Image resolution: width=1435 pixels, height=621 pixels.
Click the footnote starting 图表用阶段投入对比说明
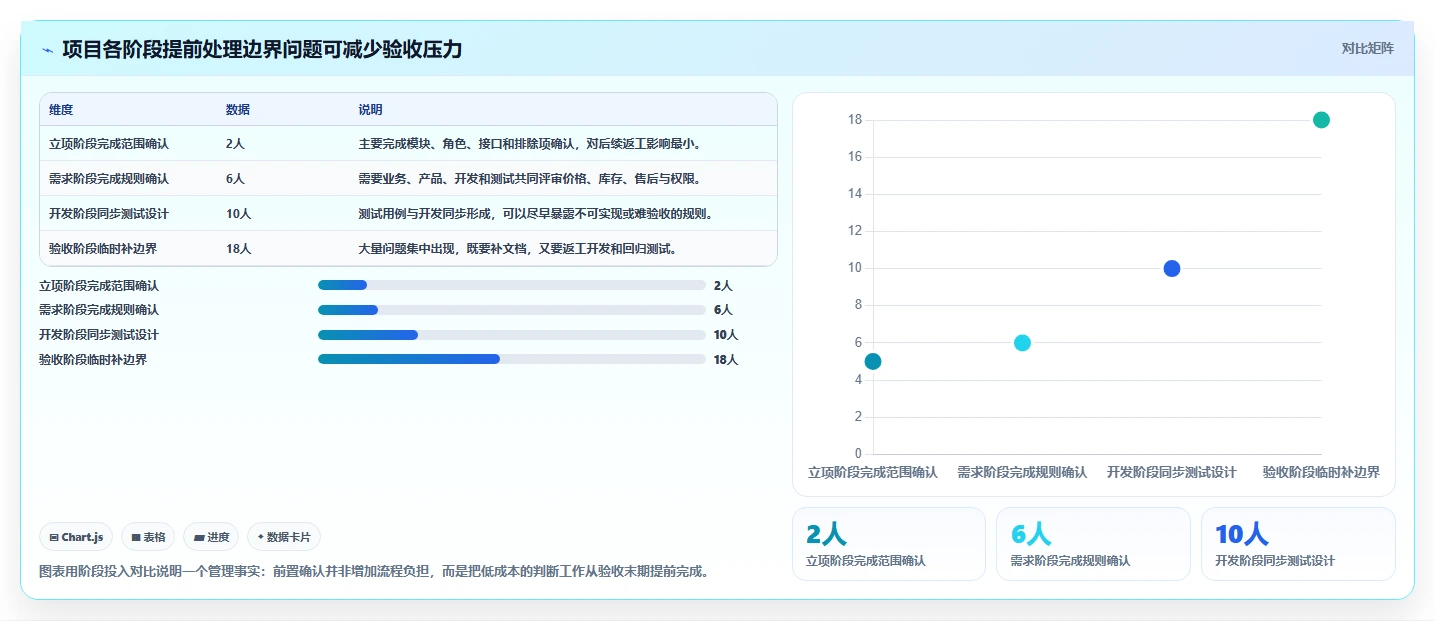pyautogui.click(x=374, y=572)
